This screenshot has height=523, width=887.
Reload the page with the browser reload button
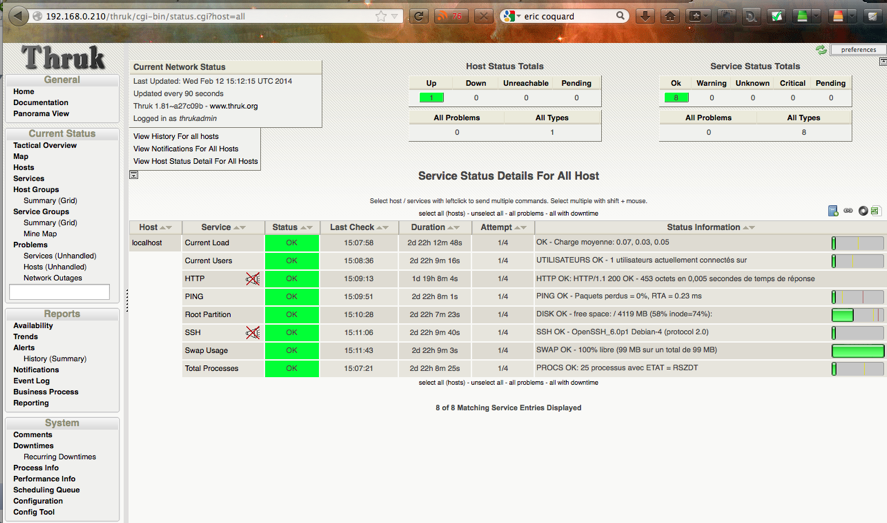(419, 16)
